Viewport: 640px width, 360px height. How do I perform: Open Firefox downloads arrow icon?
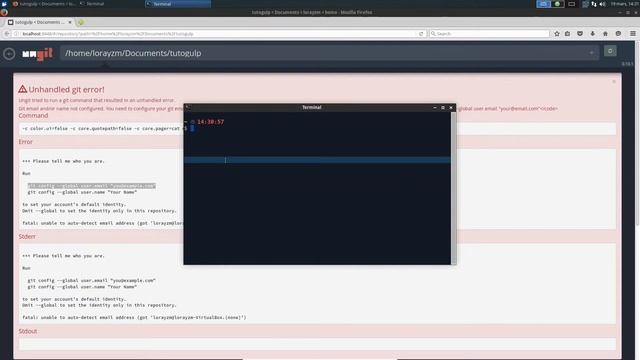tap(592, 34)
